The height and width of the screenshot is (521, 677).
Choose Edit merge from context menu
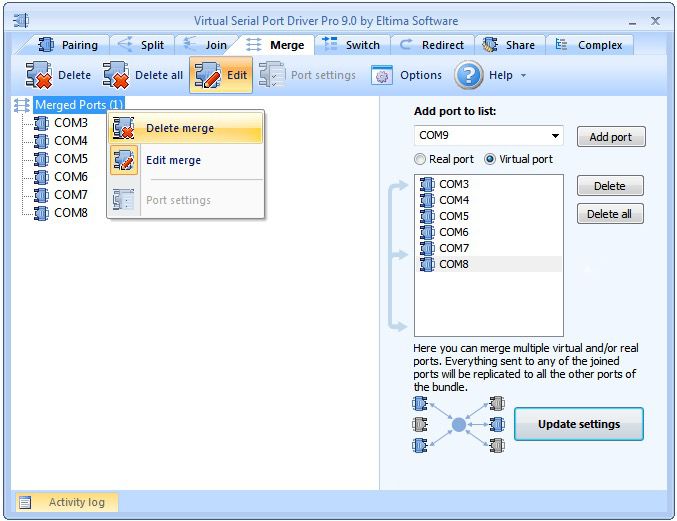pyautogui.click(x=185, y=160)
